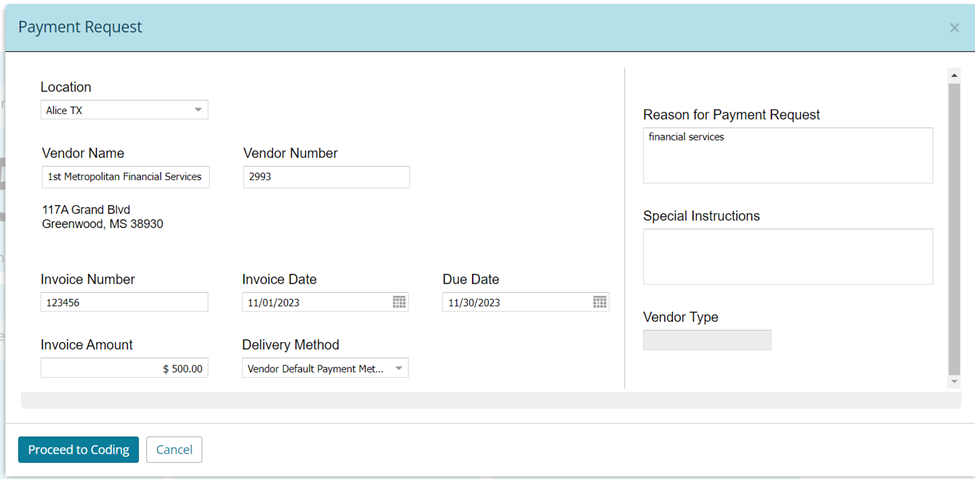
Task: Open the Due Date calendar picker
Action: (600, 302)
